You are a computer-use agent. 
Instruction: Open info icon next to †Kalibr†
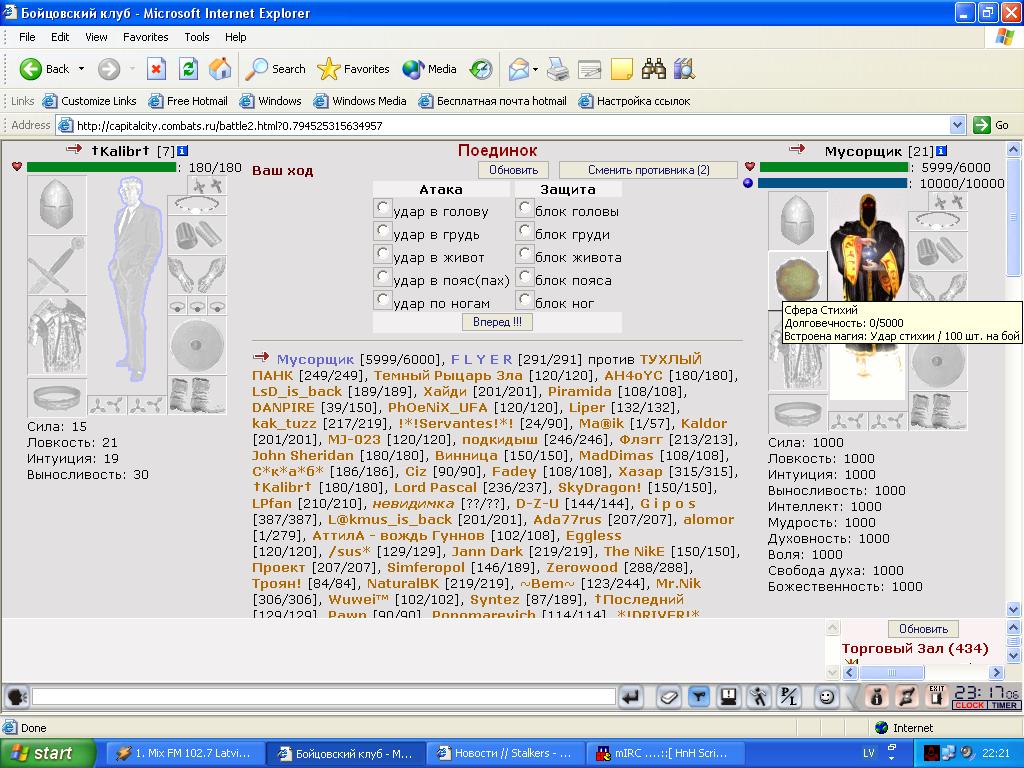182,151
